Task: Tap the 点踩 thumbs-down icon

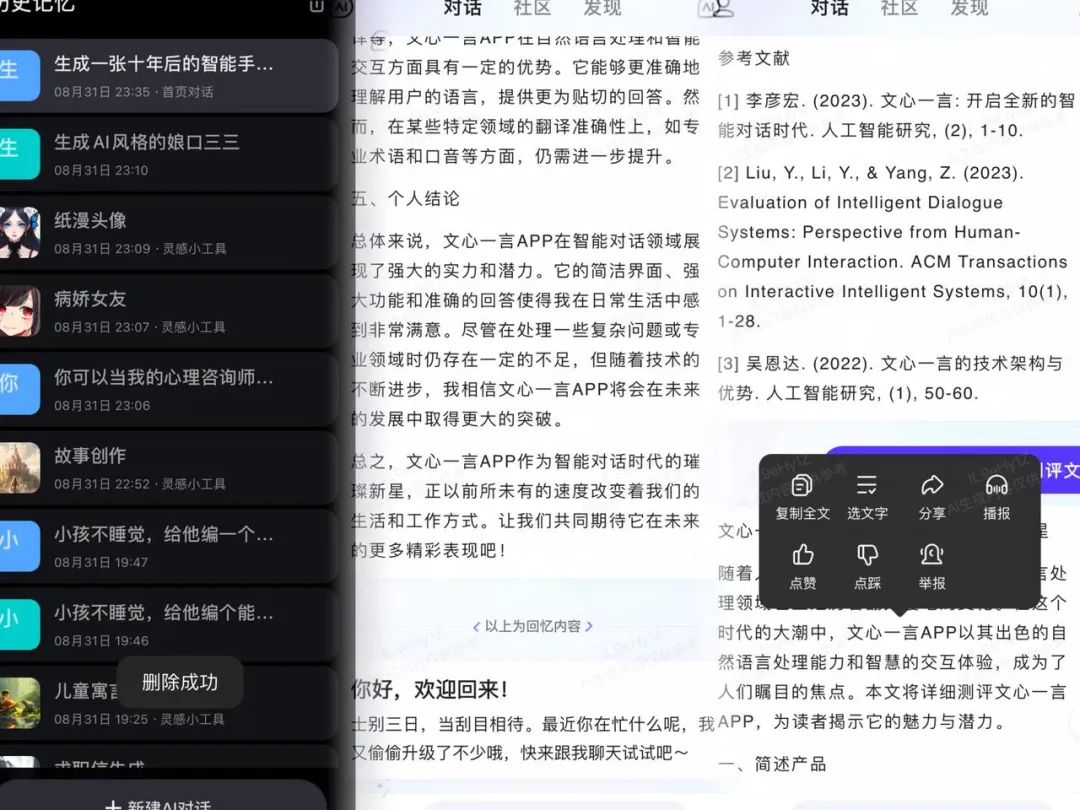Action: pyautogui.click(x=866, y=555)
